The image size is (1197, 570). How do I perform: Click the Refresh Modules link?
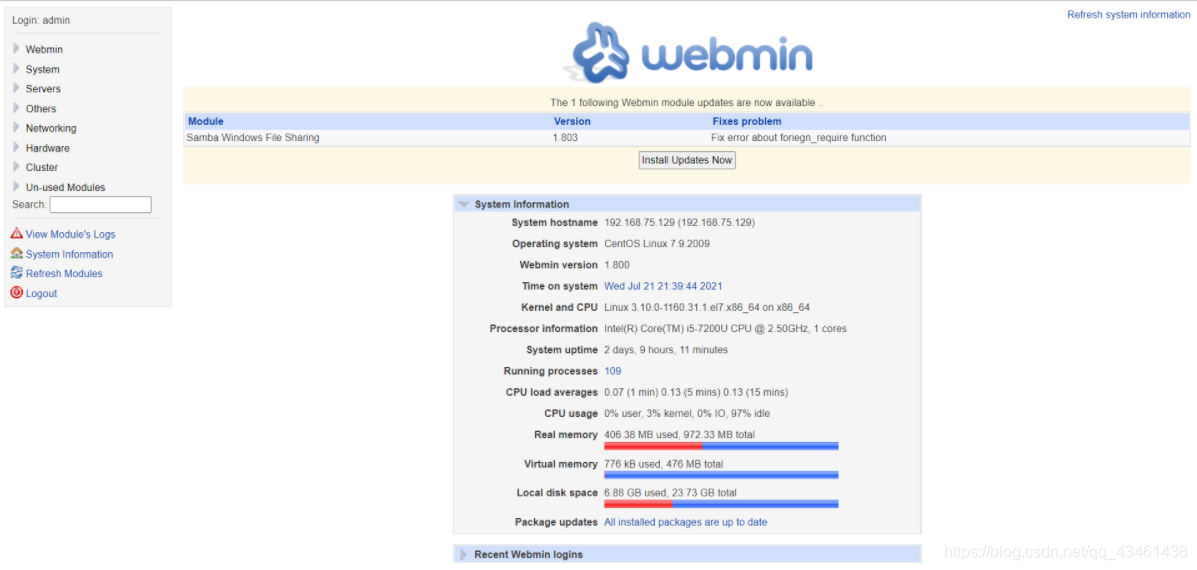[64, 273]
